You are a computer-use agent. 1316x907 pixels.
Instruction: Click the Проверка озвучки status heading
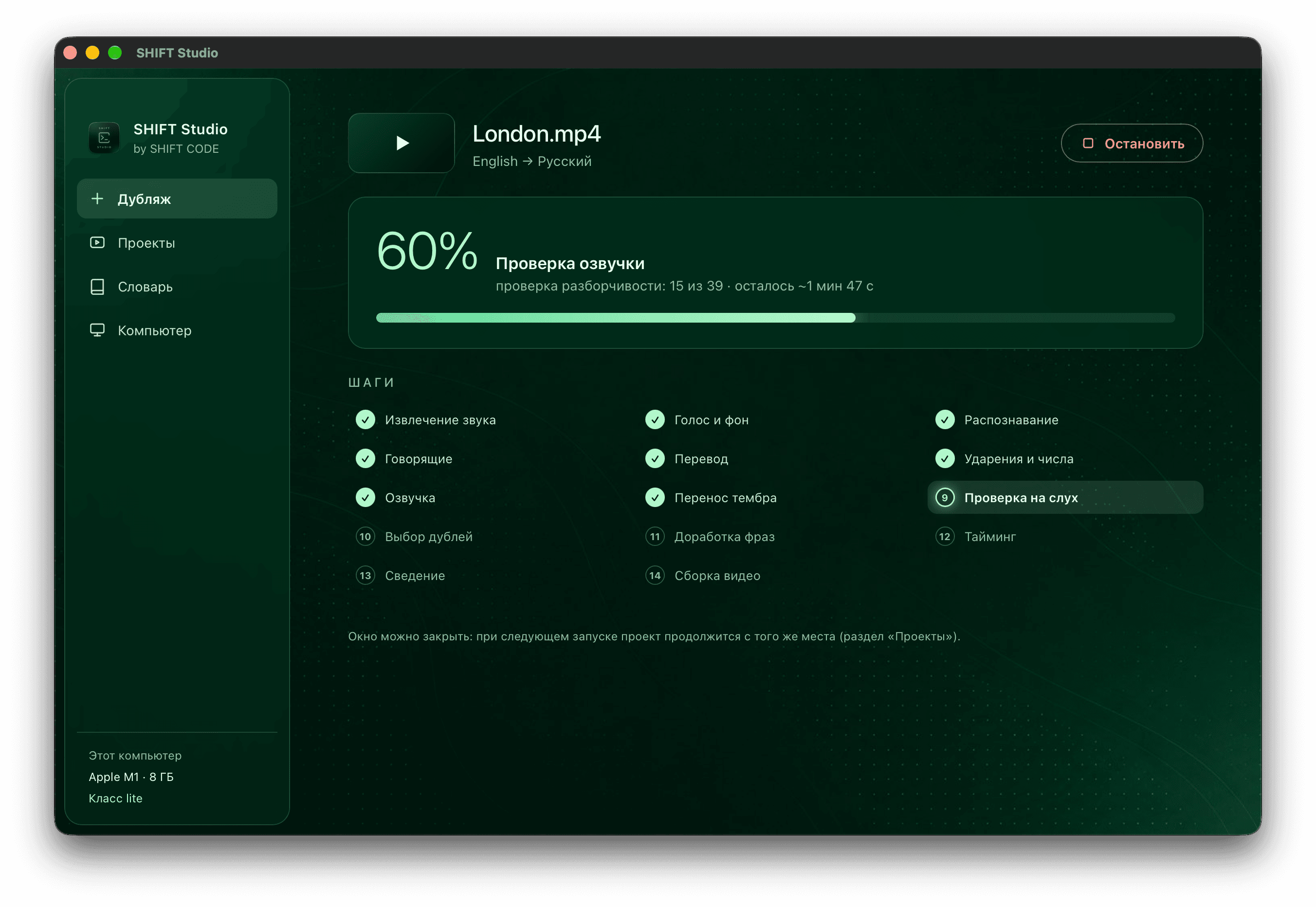point(569,264)
